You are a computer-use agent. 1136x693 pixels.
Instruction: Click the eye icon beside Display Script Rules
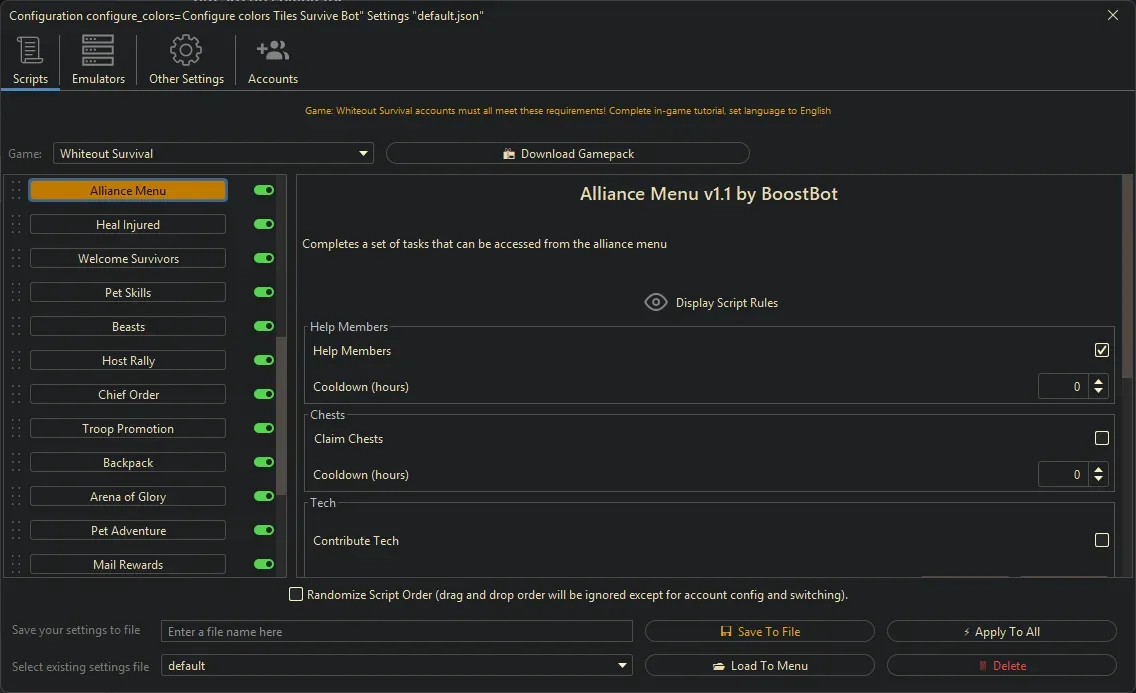(656, 302)
